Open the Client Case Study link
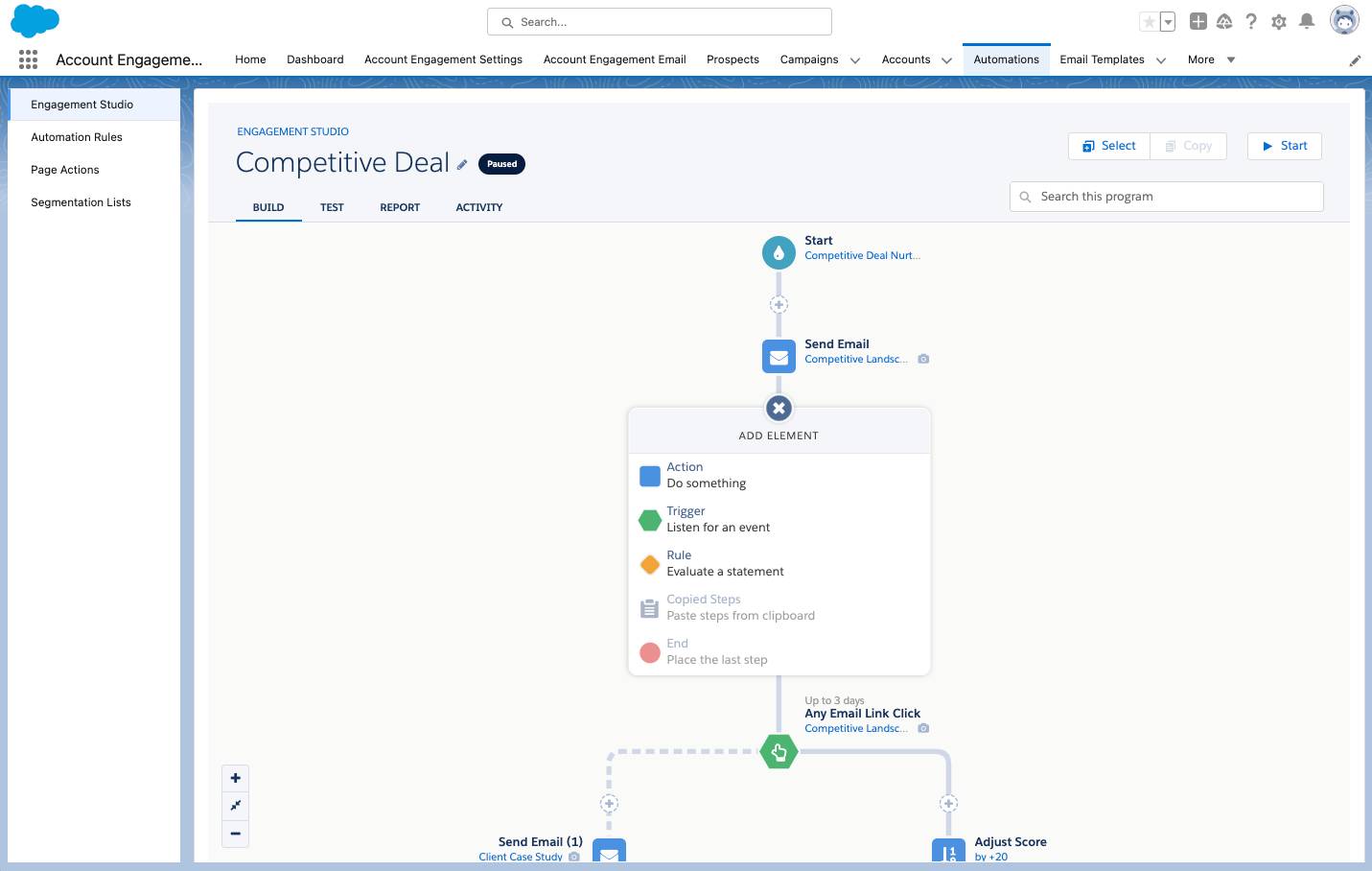Image resolution: width=1372 pixels, height=871 pixels. [x=521, y=857]
